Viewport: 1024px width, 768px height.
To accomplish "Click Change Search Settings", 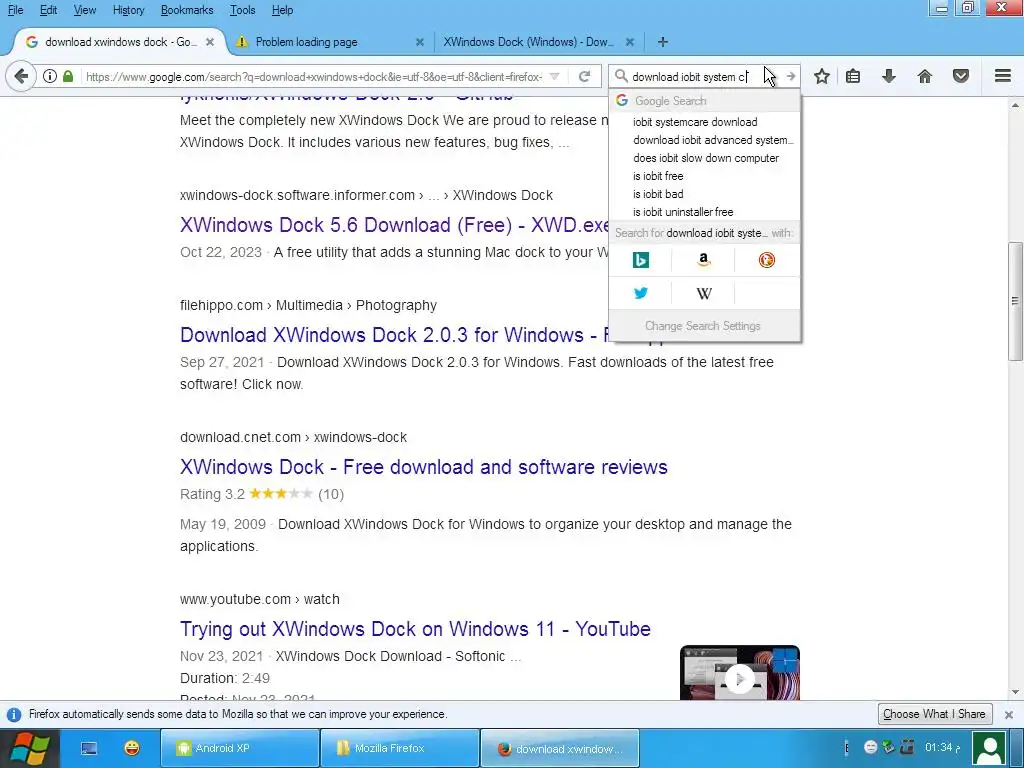I will (x=704, y=325).
